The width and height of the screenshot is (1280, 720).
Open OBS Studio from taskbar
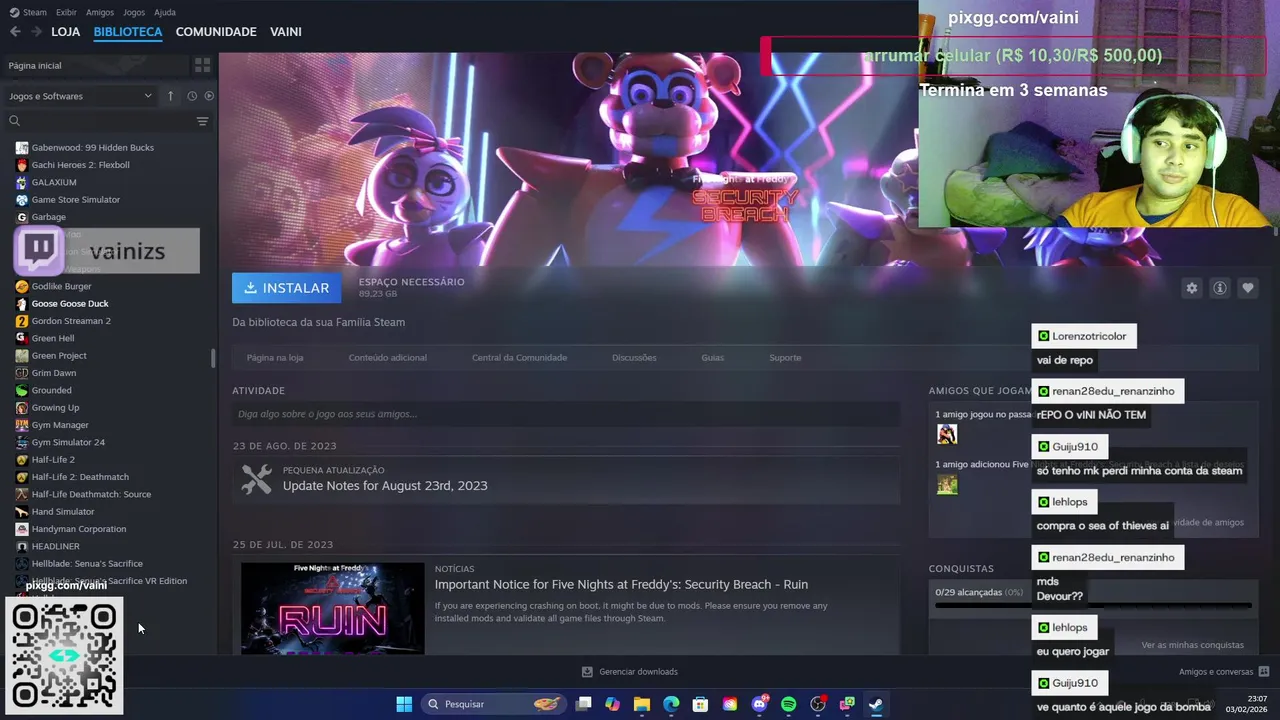pos(818,704)
